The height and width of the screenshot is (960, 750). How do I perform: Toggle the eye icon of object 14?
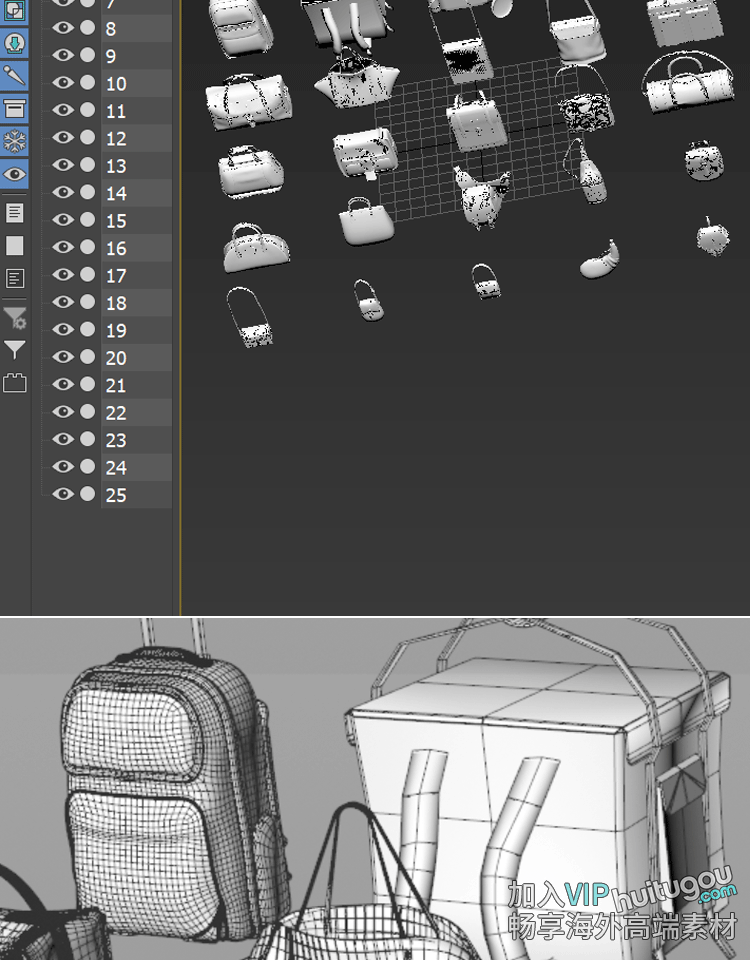[x=62, y=192]
